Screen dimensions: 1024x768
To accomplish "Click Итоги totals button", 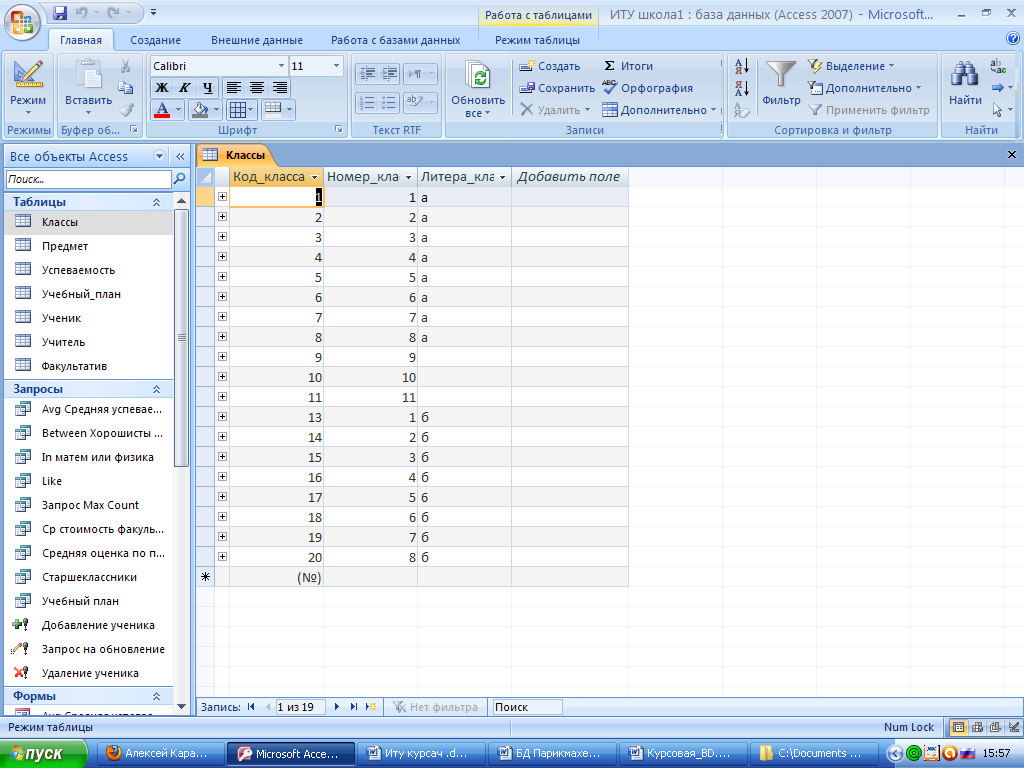I will point(628,66).
